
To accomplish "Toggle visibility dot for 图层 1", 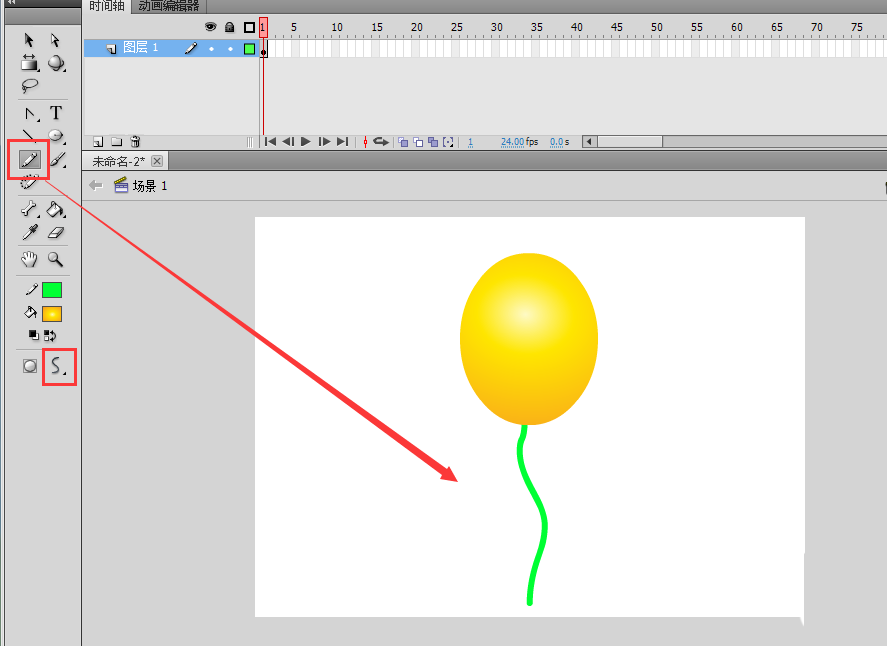I will click(212, 49).
